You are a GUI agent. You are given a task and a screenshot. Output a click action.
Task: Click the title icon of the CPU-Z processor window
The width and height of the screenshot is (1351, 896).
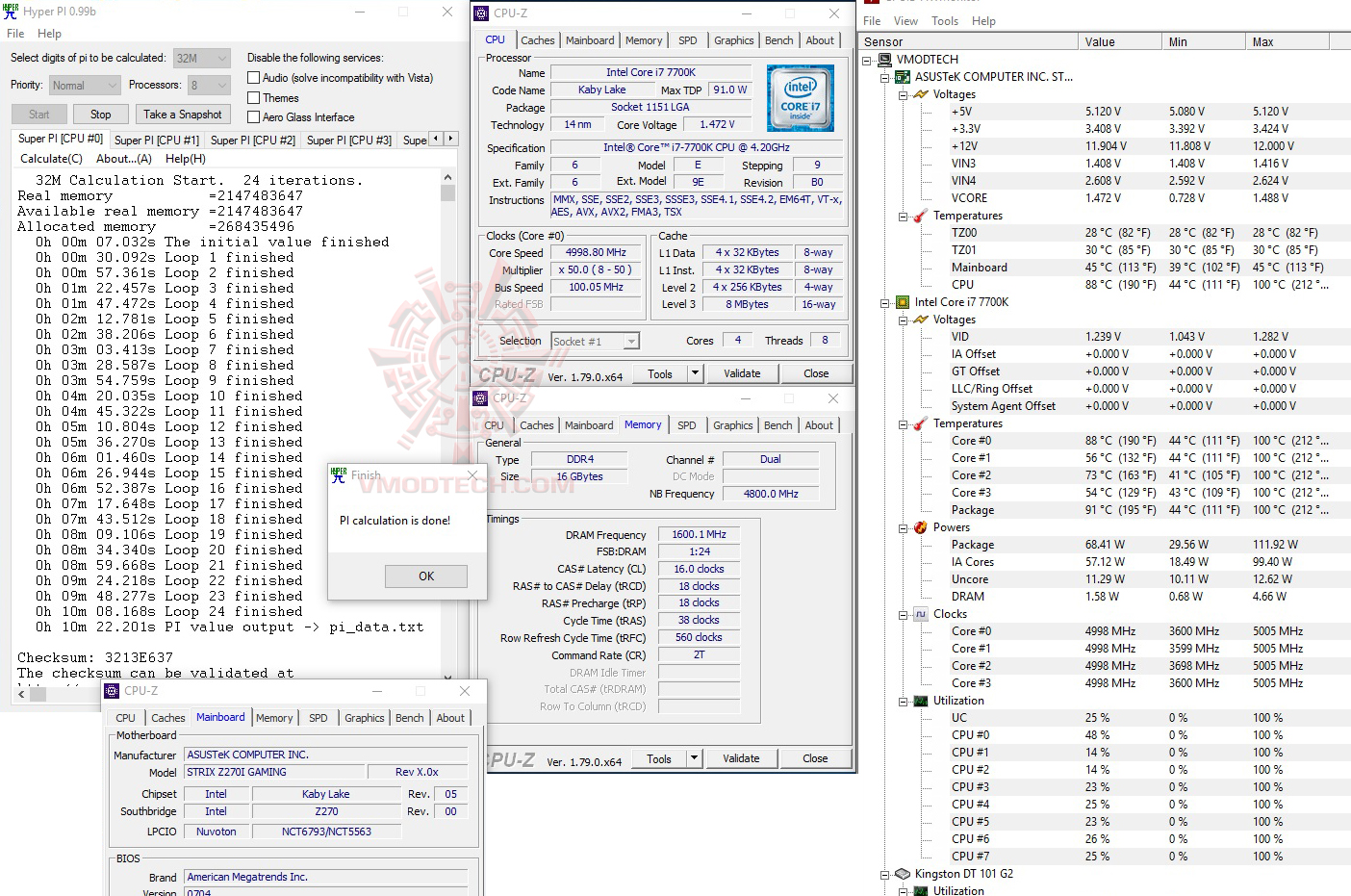coord(481,13)
